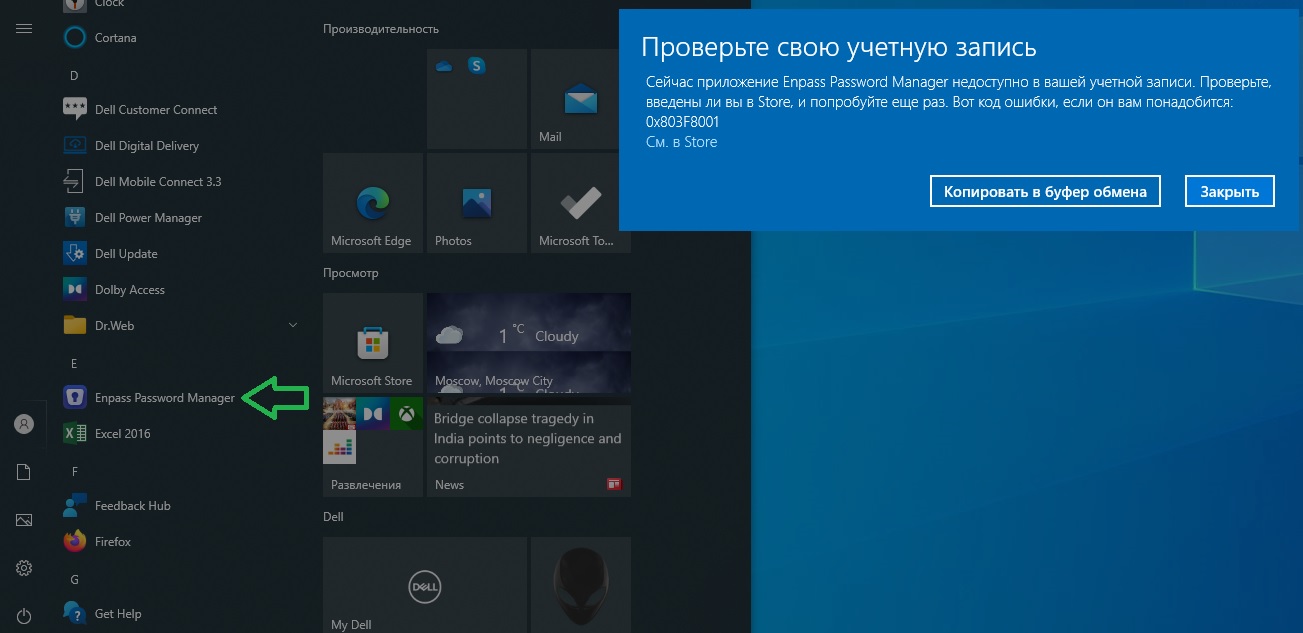The image size is (1303, 633).
Task: Click the Power icon in Start sidebar
Action: tap(24, 616)
